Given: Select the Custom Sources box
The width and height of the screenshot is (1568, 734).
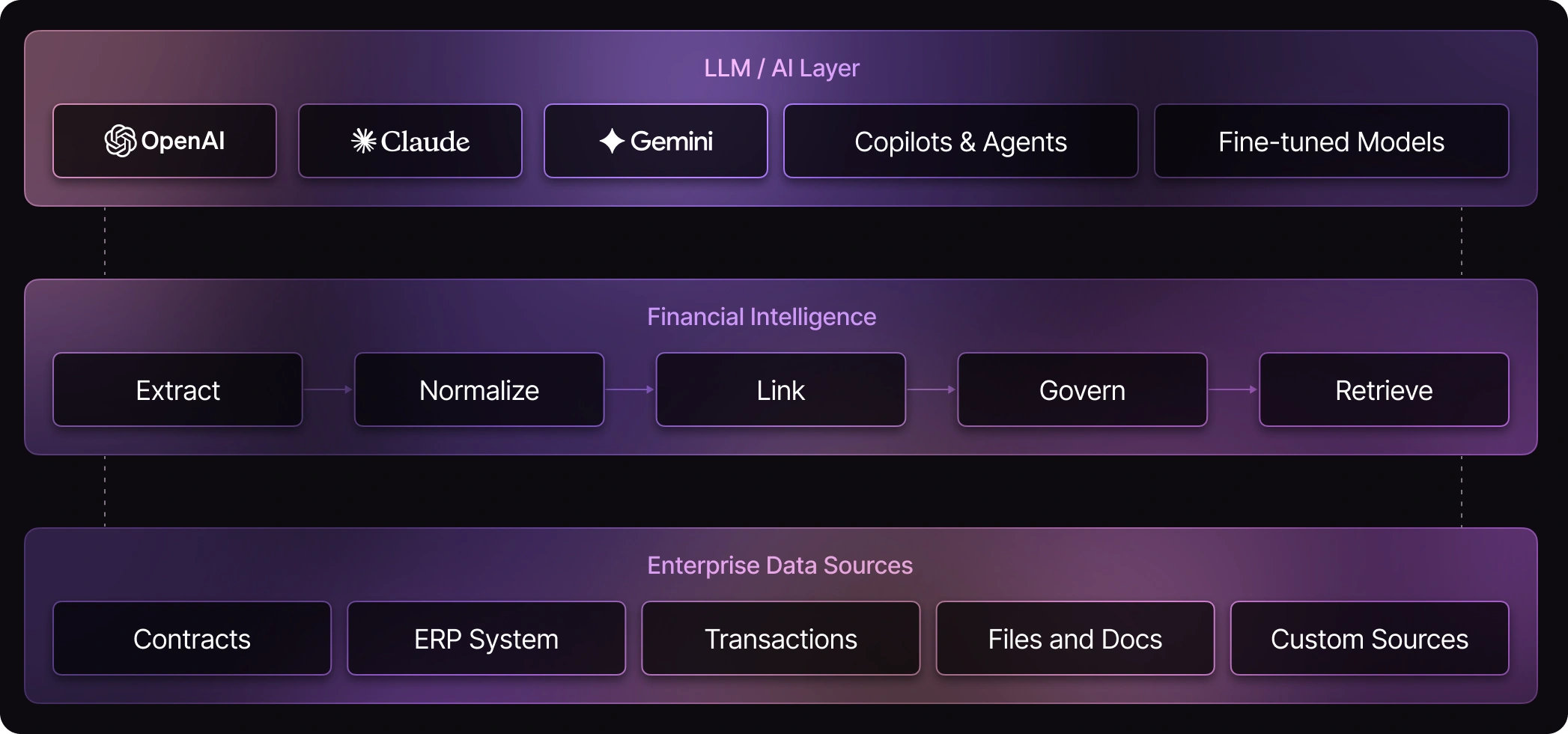Looking at the screenshot, I should tap(1370, 638).
